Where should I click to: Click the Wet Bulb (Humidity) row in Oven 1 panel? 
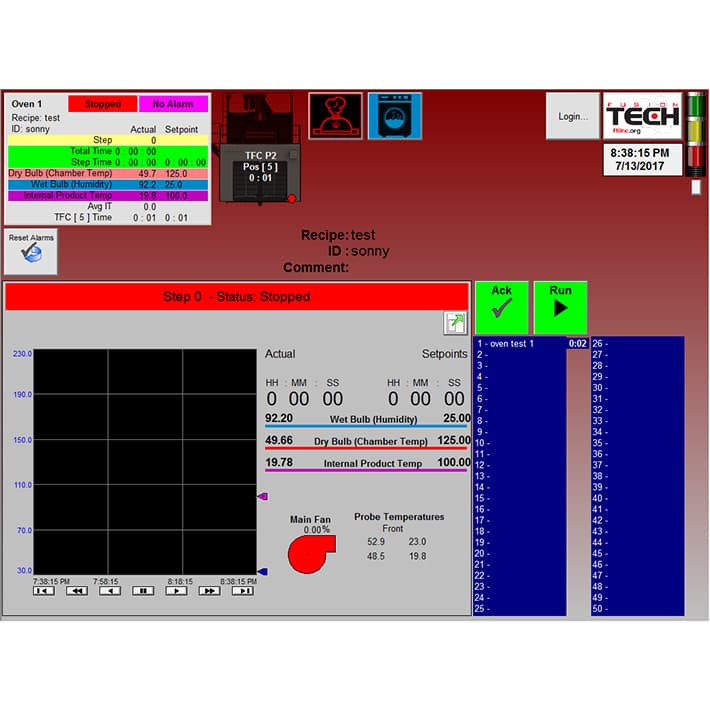pos(108,184)
